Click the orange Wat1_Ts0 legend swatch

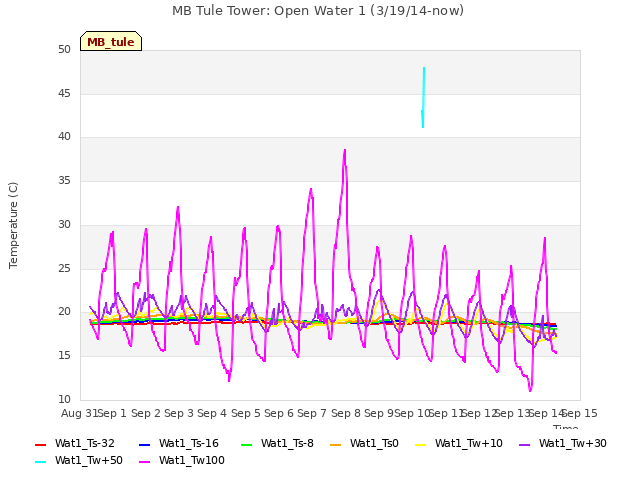pos(336,445)
